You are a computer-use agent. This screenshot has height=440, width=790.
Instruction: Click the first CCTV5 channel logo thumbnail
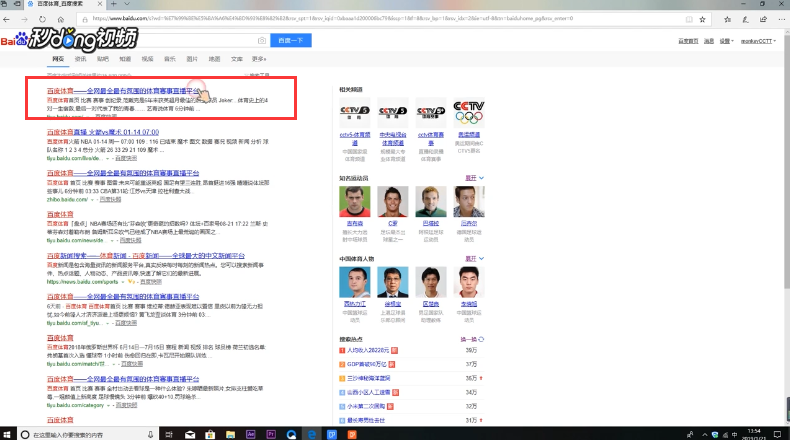tap(355, 113)
